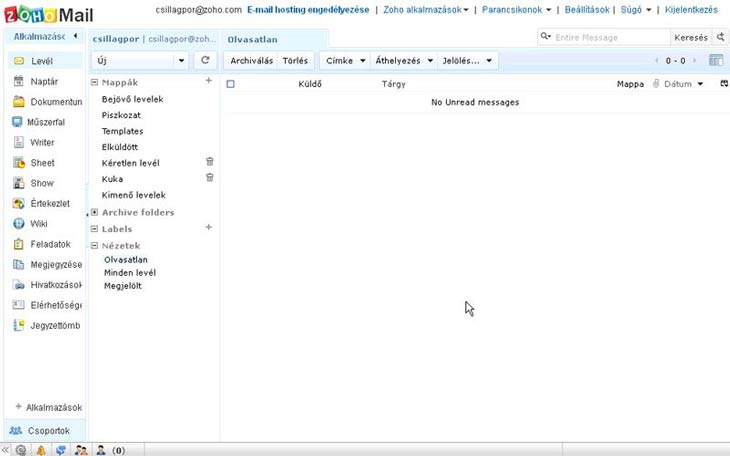Collapse the Mappák folder tree
The width and height of the screenshot is (730, 456).
pos(94,82)
